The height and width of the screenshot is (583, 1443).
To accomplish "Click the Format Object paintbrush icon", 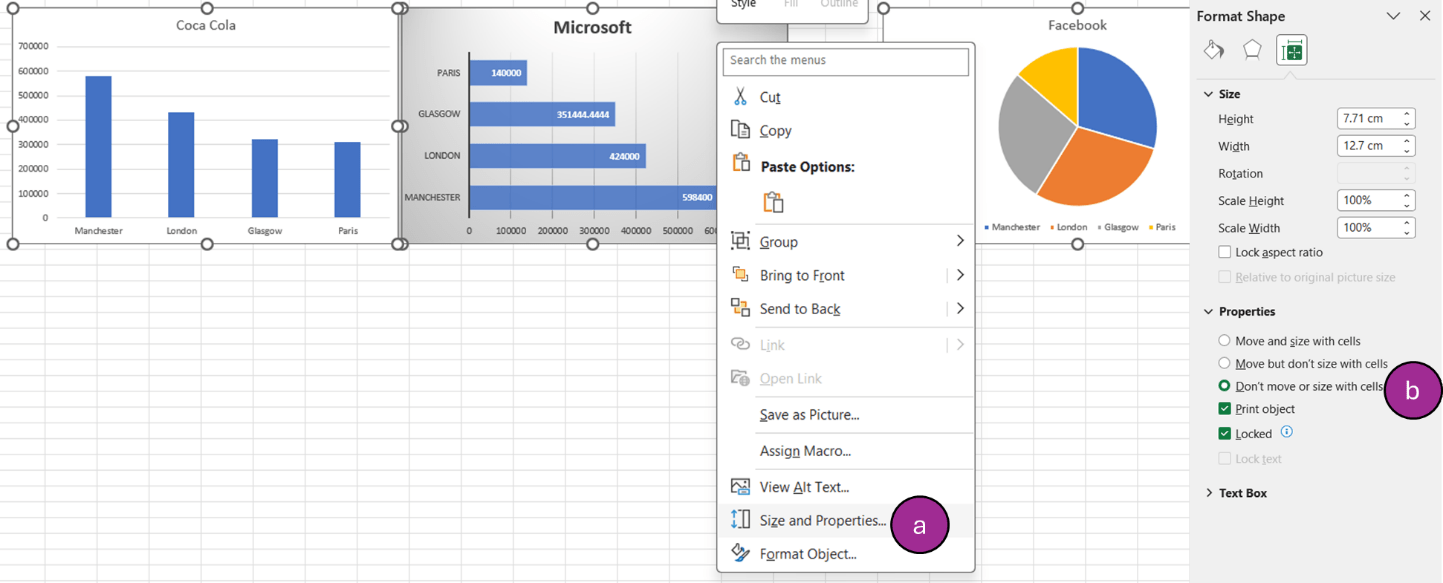I will (x=740, y=553).
